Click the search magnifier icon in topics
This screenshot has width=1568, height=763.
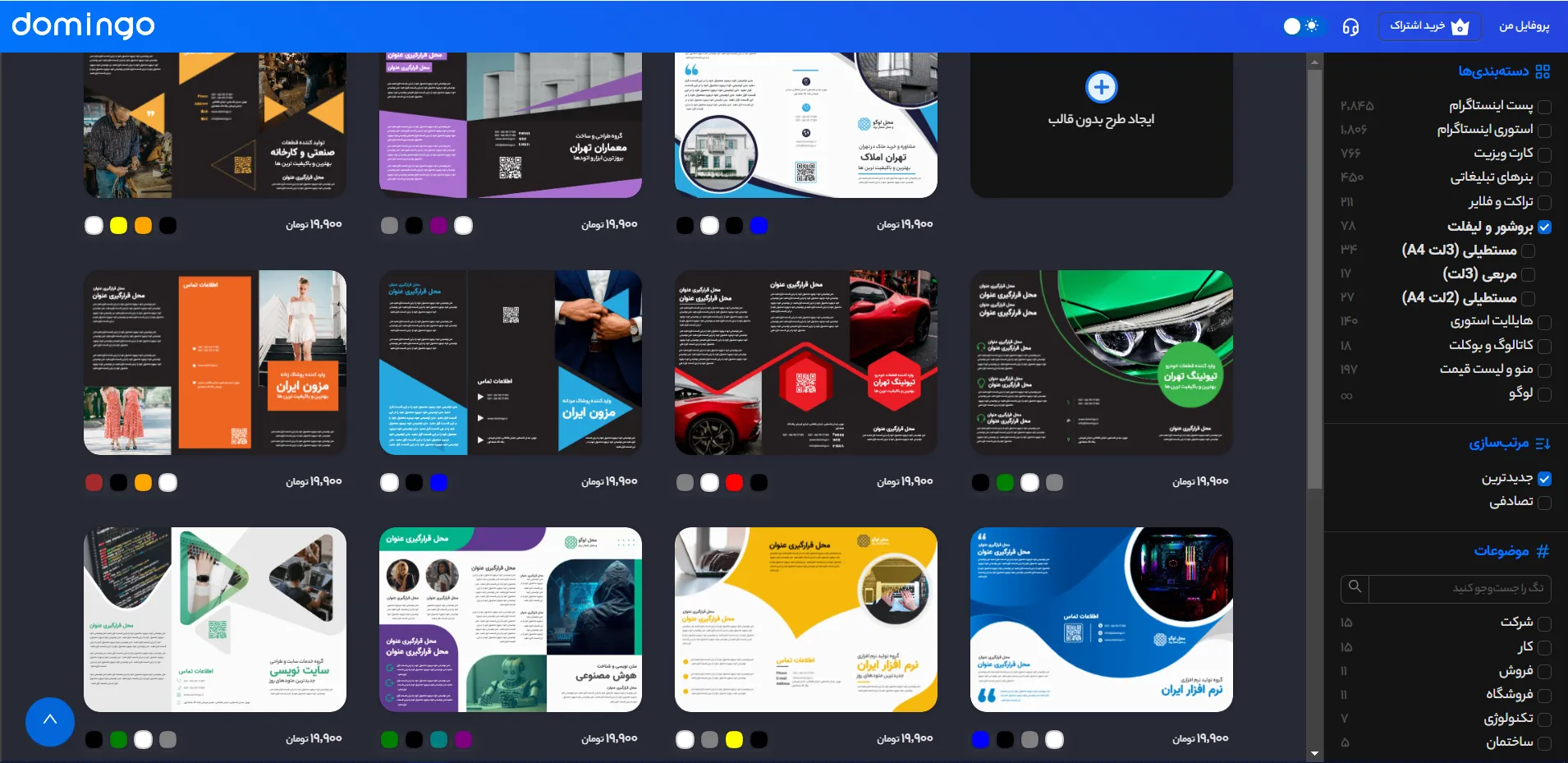point(1355,587)
